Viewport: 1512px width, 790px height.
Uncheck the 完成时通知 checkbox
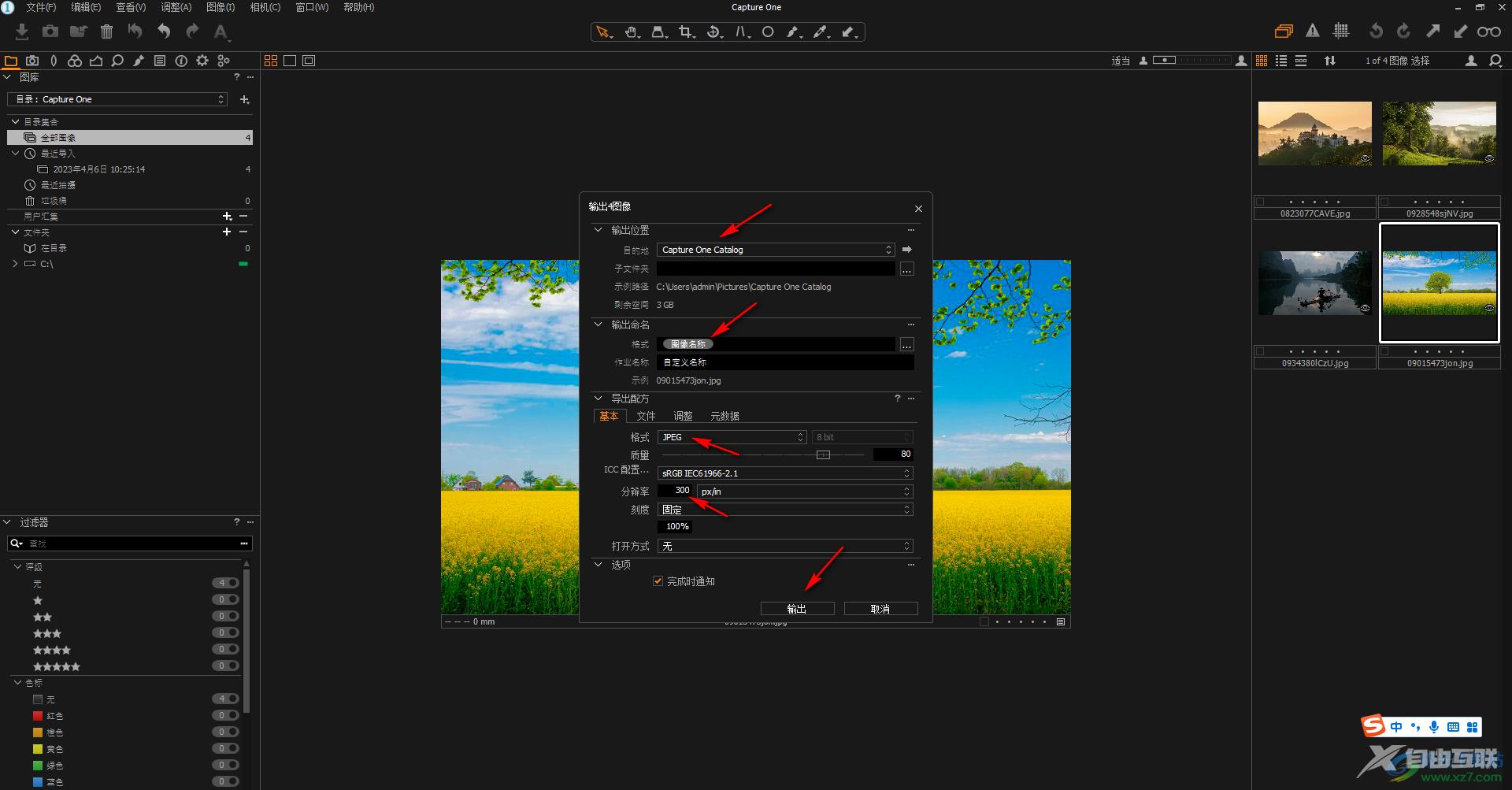[x=658, y=581]
